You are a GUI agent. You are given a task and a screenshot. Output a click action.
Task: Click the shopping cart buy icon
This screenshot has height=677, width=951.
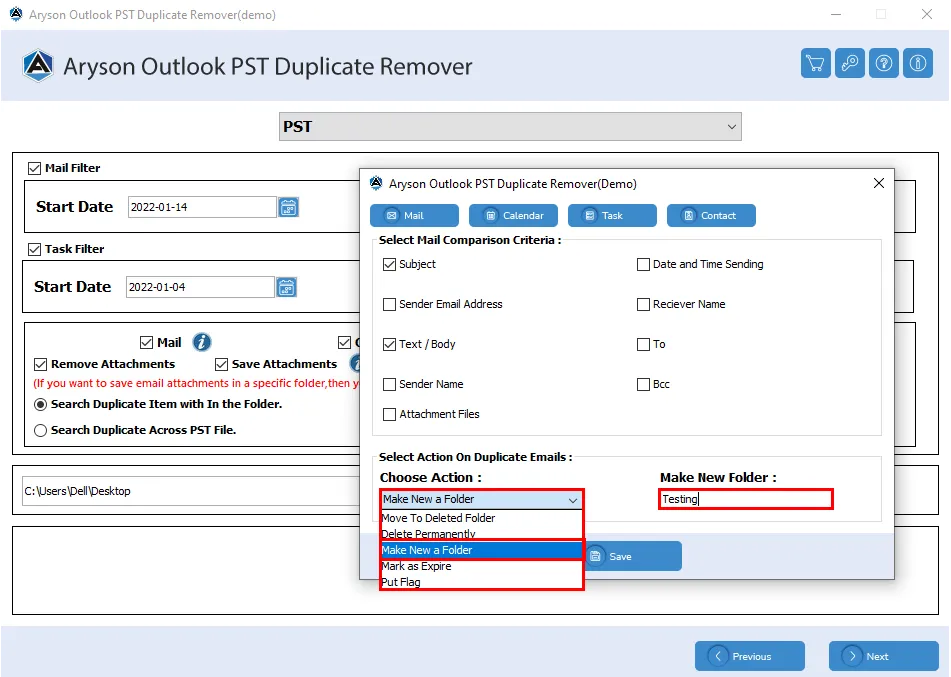click(815, 63)
